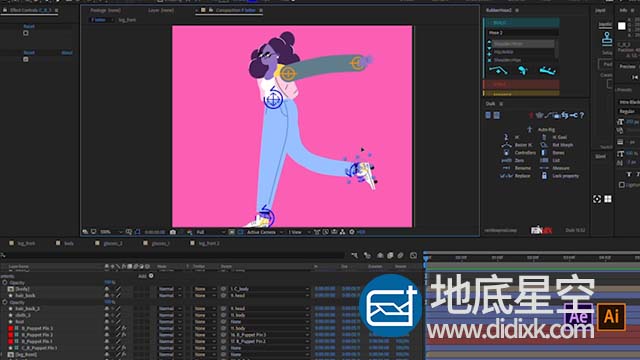Open composition flowchart icon in viewer footer
640x360 pixels.
click(342, 232)
